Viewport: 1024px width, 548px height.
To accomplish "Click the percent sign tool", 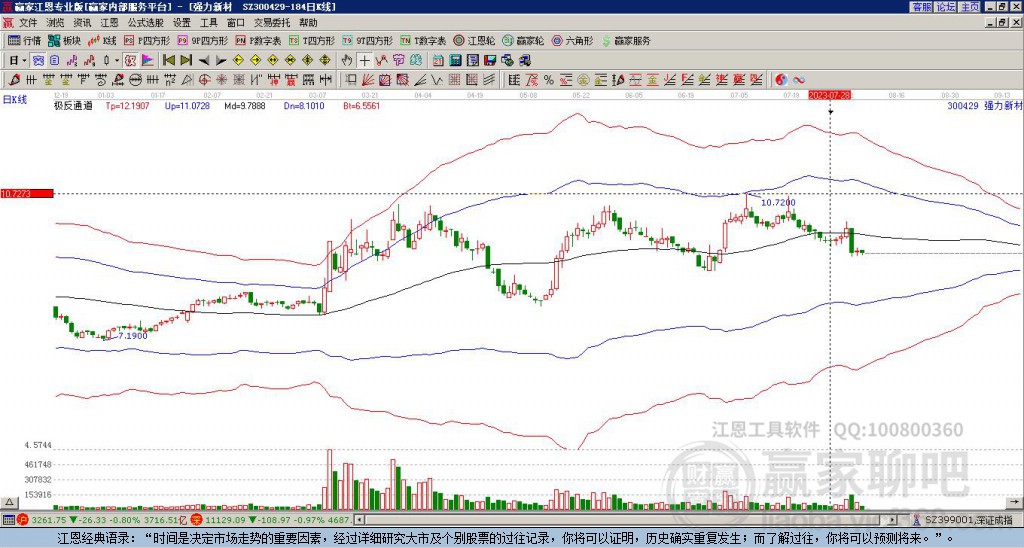I will click(549, 80).
